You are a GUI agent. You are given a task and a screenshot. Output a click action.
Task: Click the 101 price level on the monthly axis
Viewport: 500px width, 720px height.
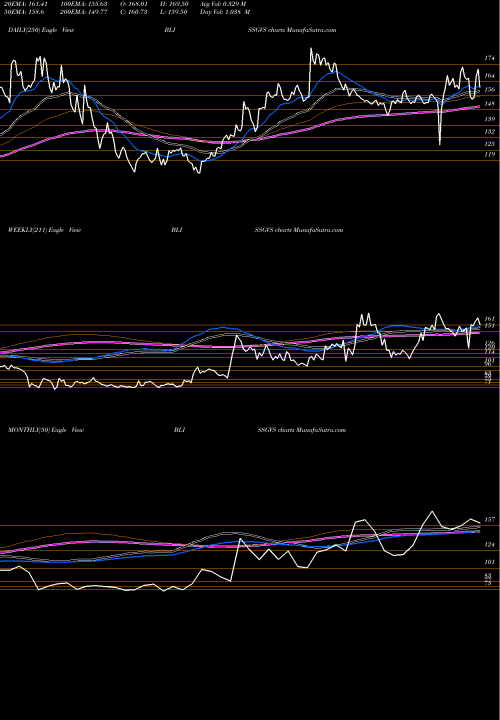pos(489,562)
